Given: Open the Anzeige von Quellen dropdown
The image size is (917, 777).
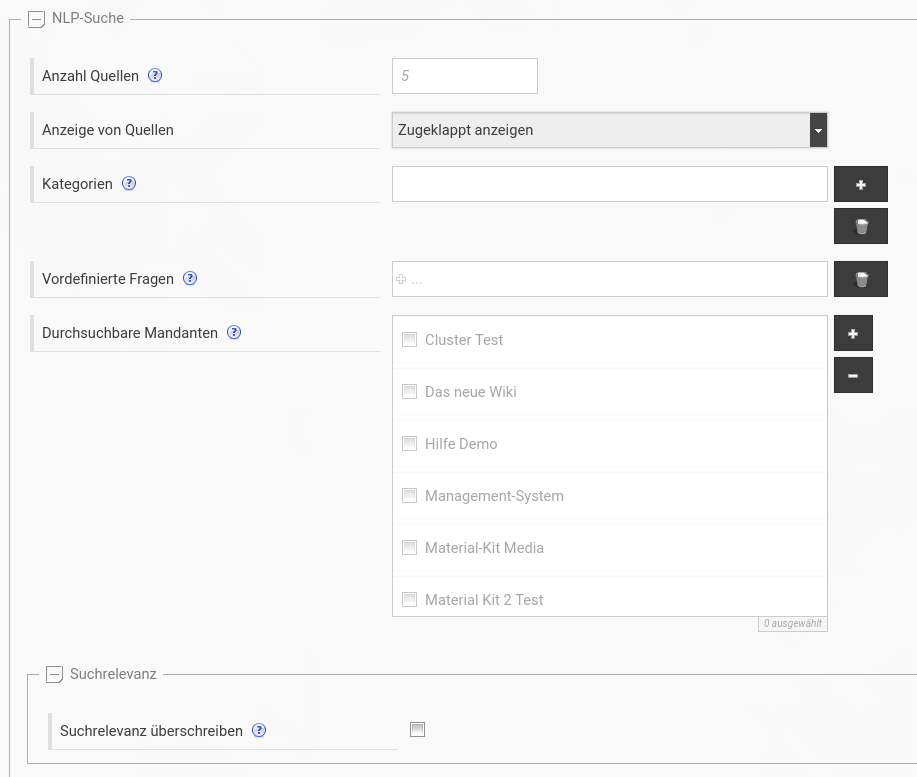Looking at the screenshot, I should coord(609,130).
